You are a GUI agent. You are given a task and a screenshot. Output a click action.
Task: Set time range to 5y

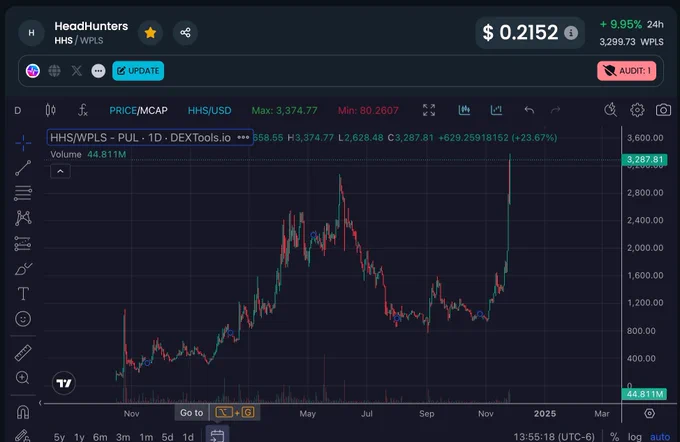click(x=59, y=436)
